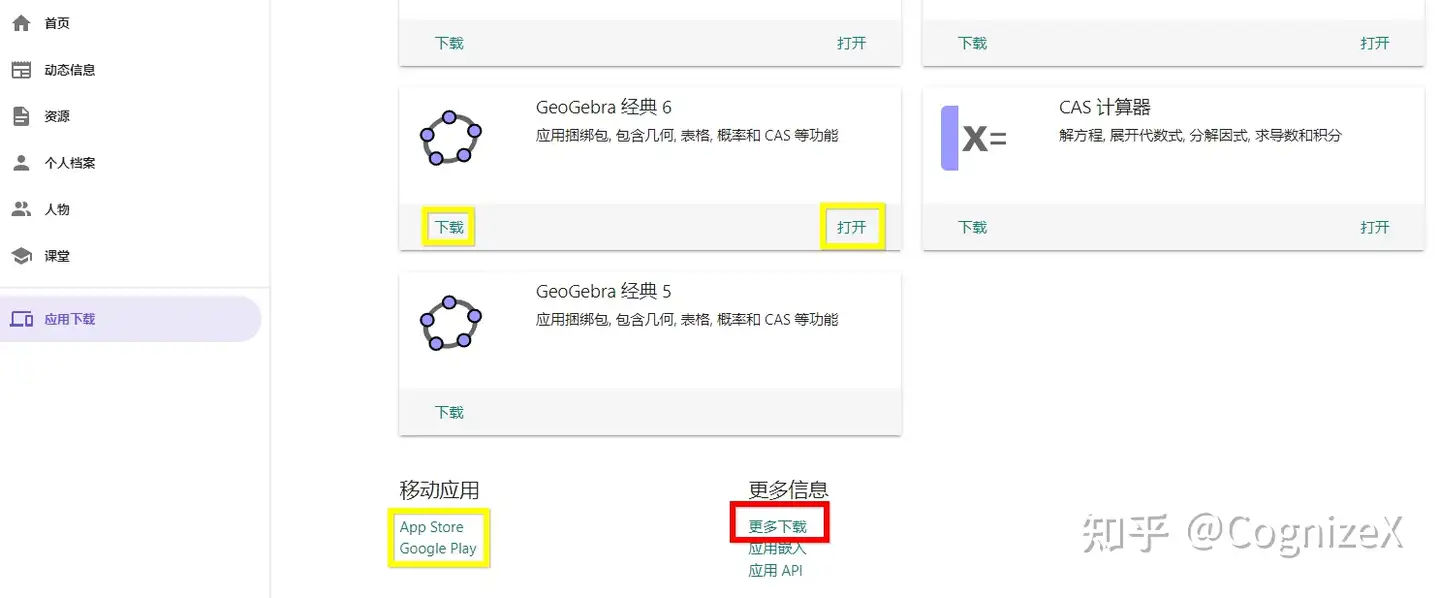Download GeoGebra 经典 5 via 下载
Viewport: 1440px width, 598px height.
pyautogui.click(x=449, y=412)
